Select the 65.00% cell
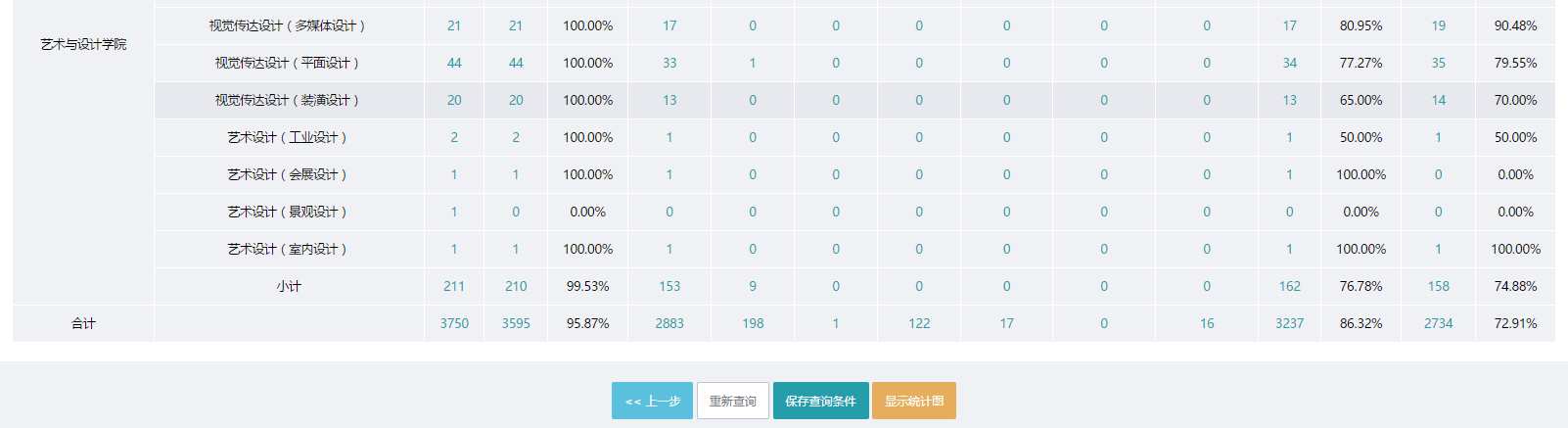Image resolution: width=1568 pixels, height=428 pixels. [x=1360, y=100]
